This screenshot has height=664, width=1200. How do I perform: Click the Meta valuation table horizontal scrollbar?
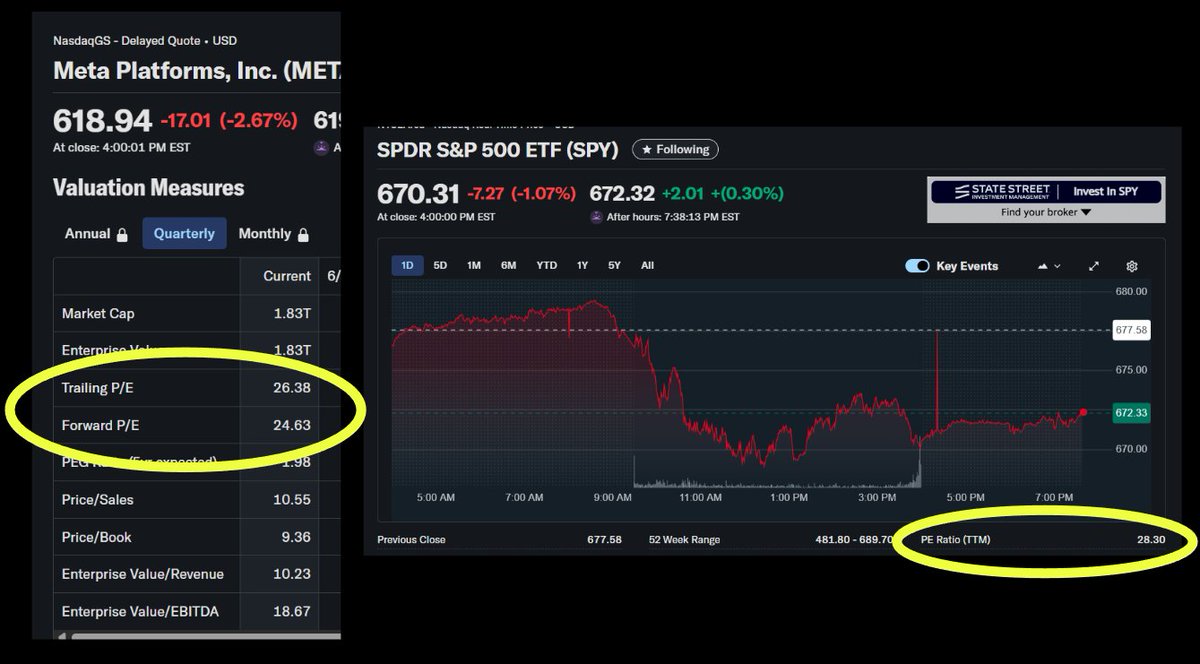tap(205, 635)
